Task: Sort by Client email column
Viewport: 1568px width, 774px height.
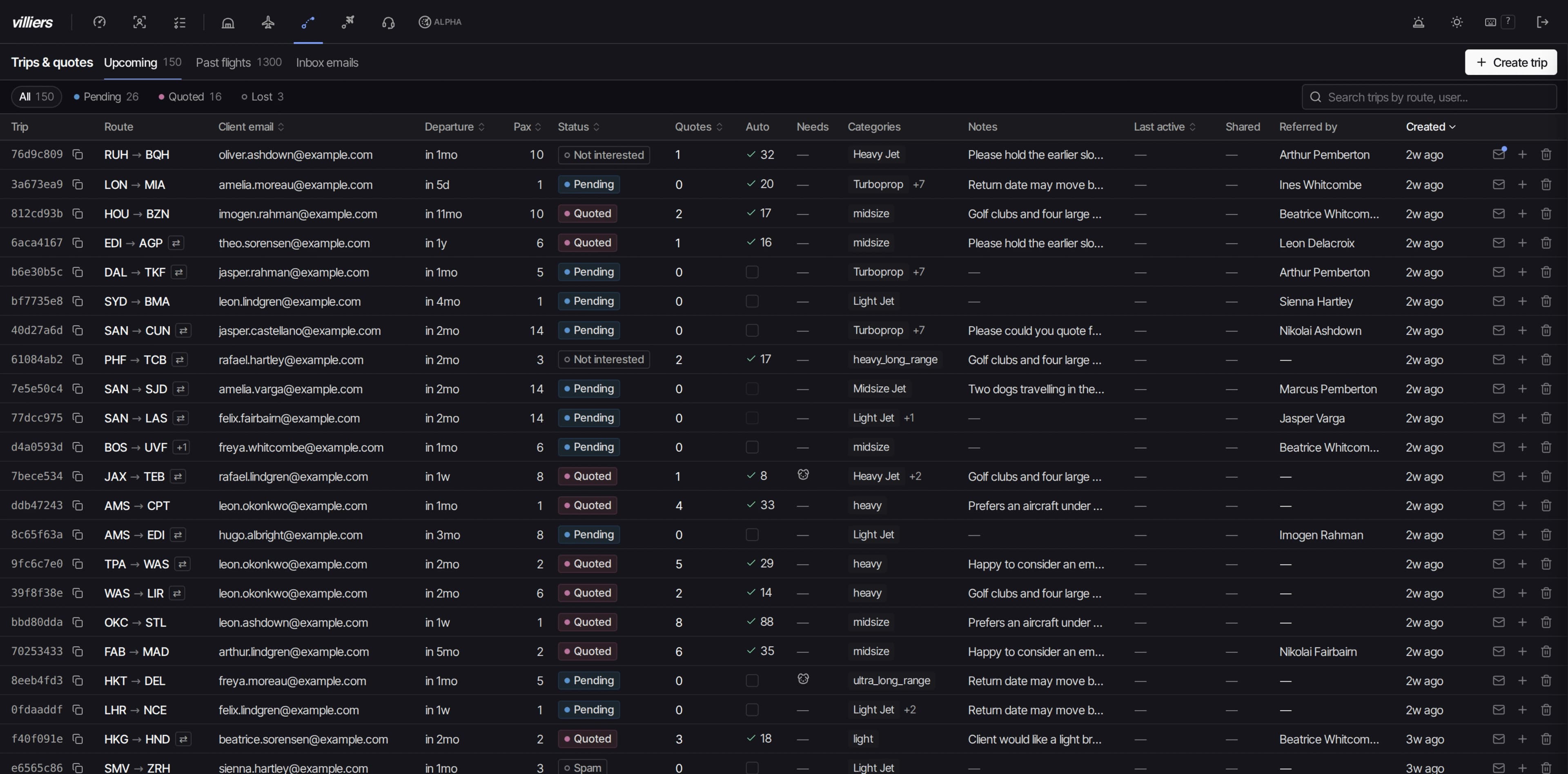Action: [252, 127]
